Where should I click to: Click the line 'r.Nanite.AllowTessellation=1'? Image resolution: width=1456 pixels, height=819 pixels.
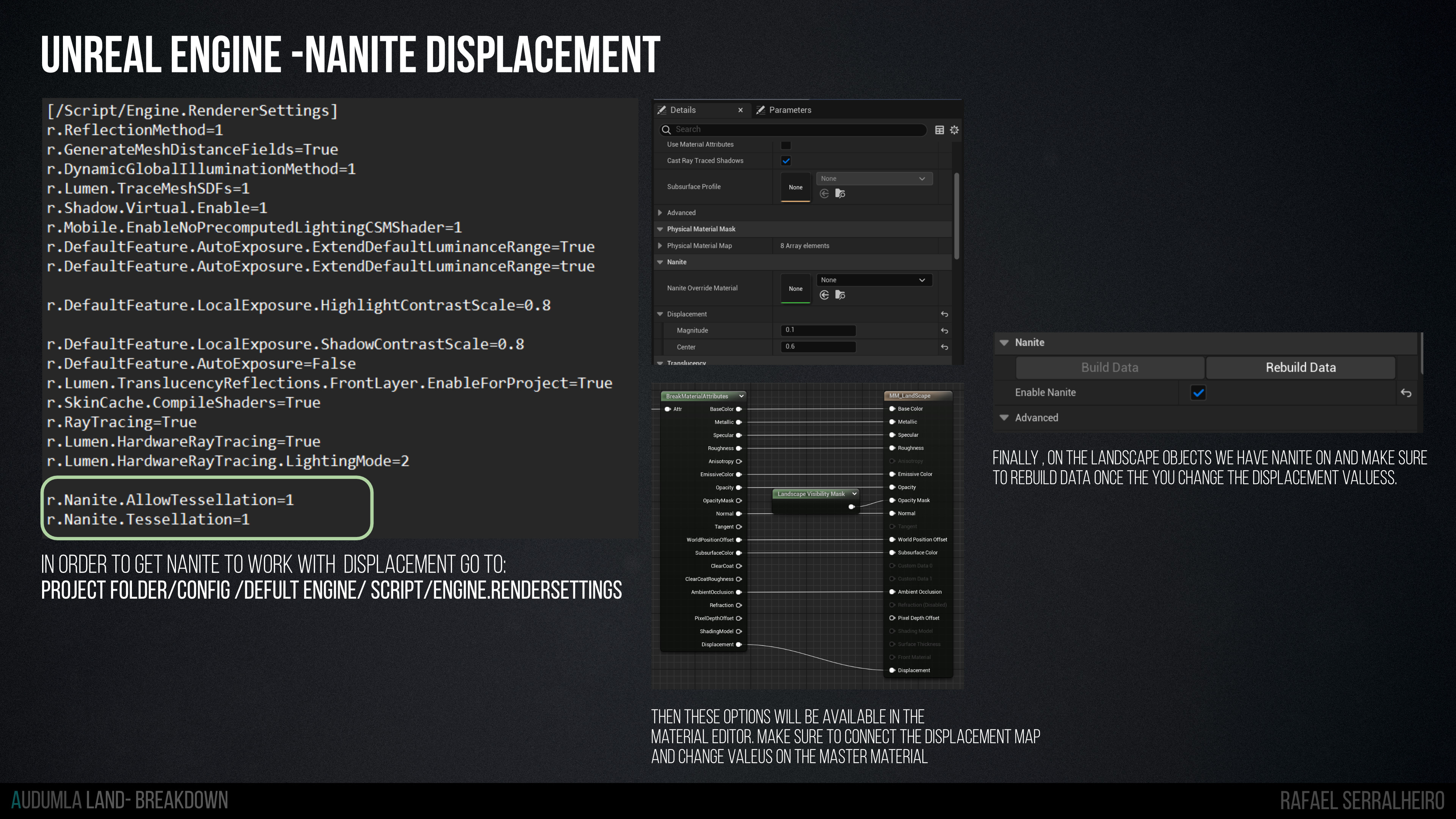pyautogui.click(x=170, y=500)
